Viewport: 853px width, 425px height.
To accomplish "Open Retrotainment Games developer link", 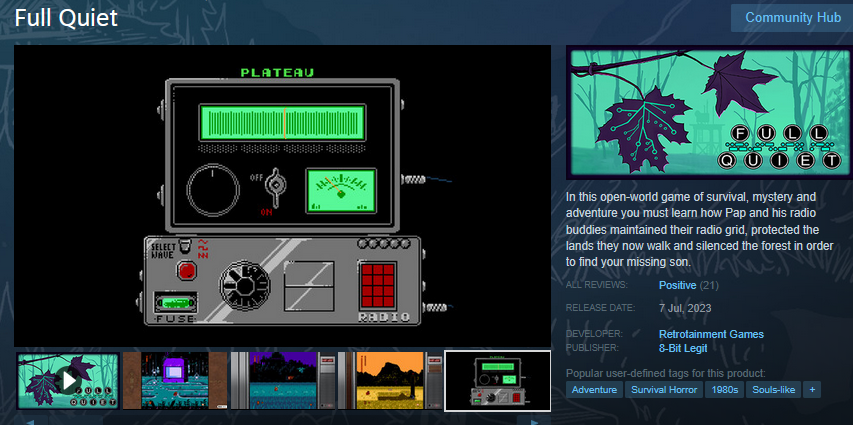I will pyautogui.click(x=711, y=334).
